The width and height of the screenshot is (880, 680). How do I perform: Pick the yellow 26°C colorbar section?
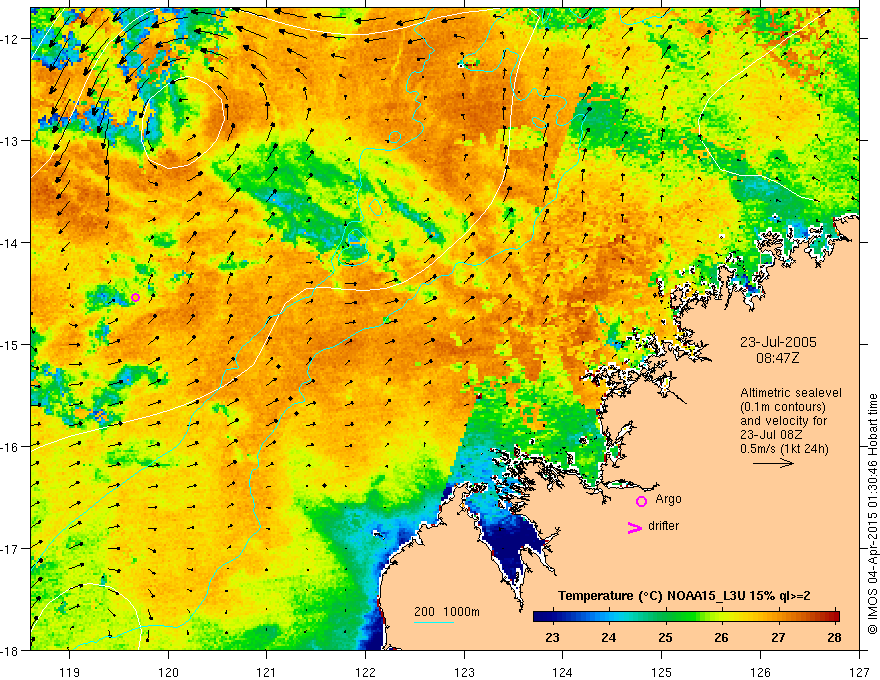pos(722,616)
